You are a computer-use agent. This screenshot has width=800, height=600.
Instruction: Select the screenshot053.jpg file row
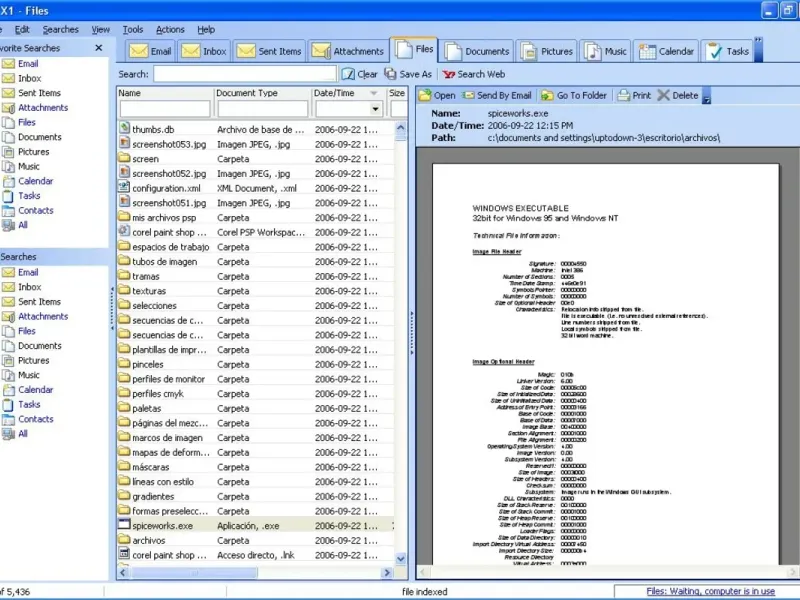[x=256, y=144]
